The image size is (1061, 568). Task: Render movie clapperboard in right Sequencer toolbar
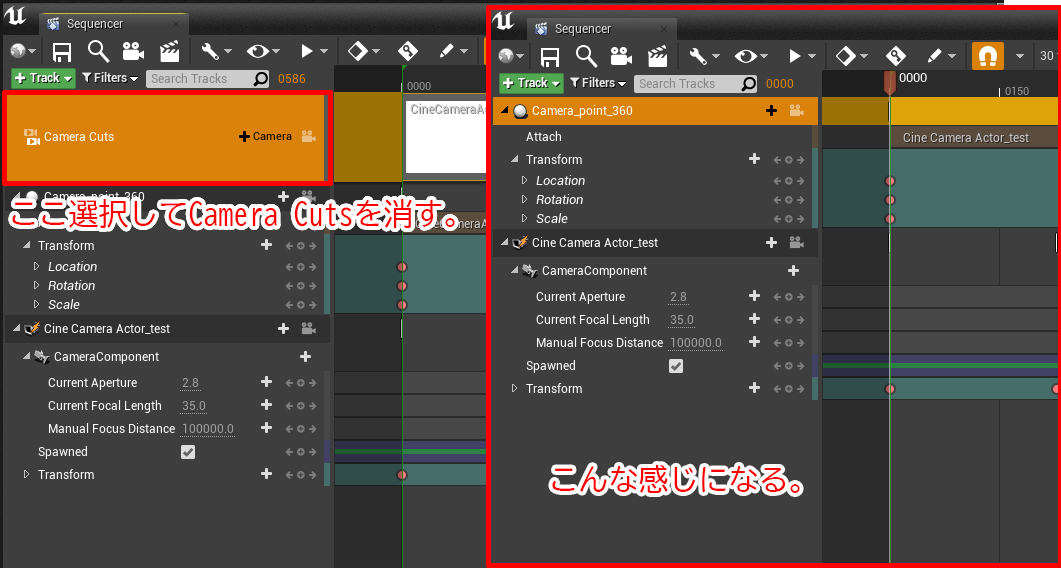[657, 56]
